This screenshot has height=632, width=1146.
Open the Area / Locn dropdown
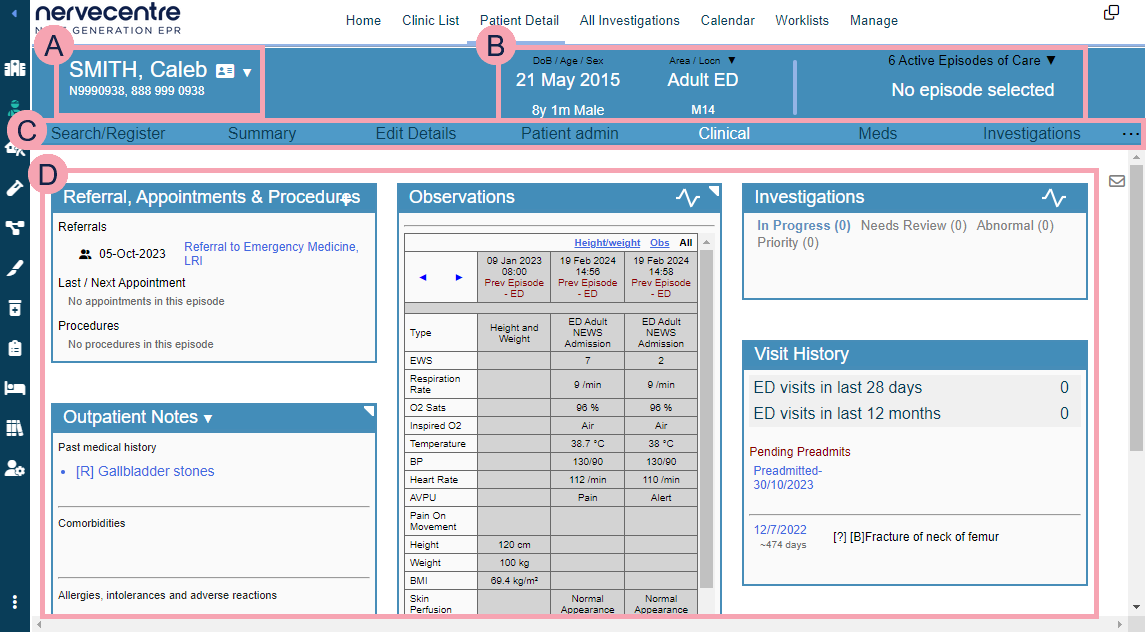click(x=731, y=61)
